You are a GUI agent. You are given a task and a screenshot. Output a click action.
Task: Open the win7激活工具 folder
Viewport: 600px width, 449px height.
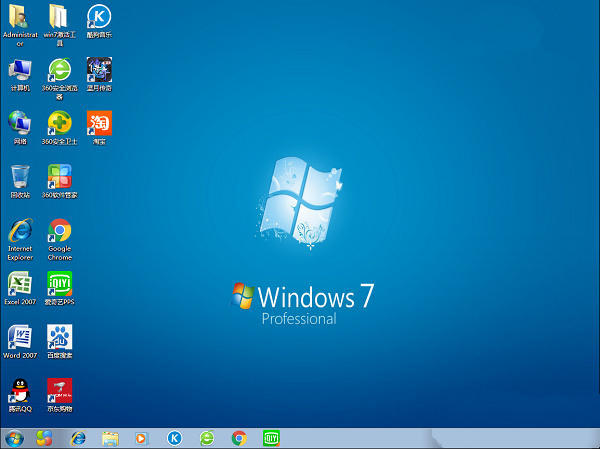[59, 18]
